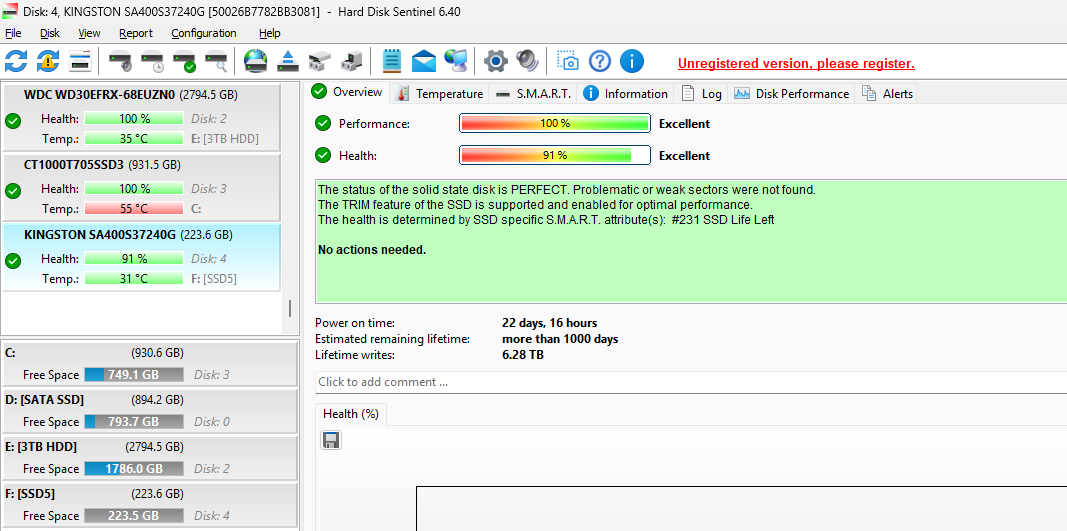This screenshot has height=531, width=1067.
Task: Open the View menu
Action: (89, 33)
